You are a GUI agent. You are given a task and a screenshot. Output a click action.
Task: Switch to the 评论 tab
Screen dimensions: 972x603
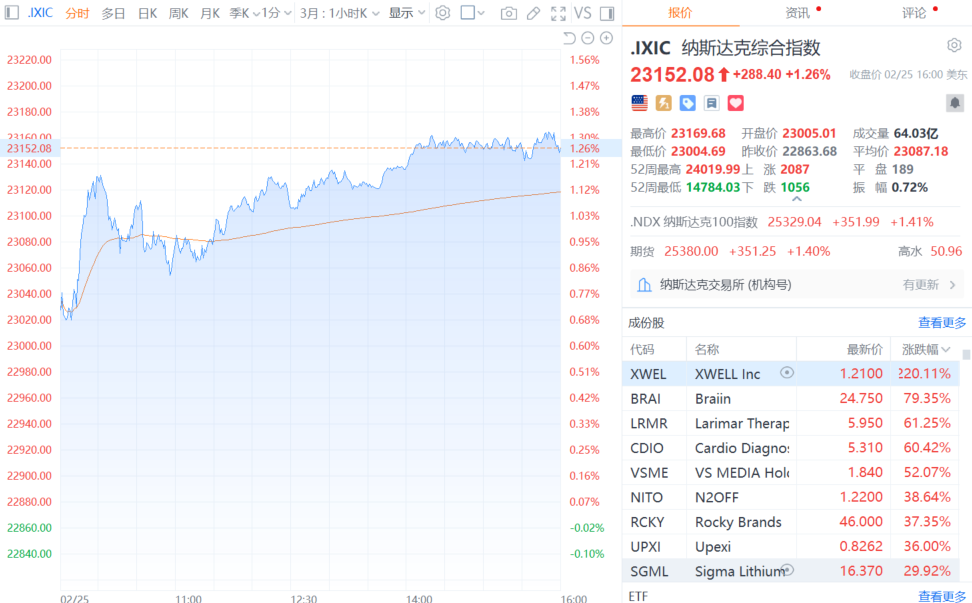(x=914, y=13)
